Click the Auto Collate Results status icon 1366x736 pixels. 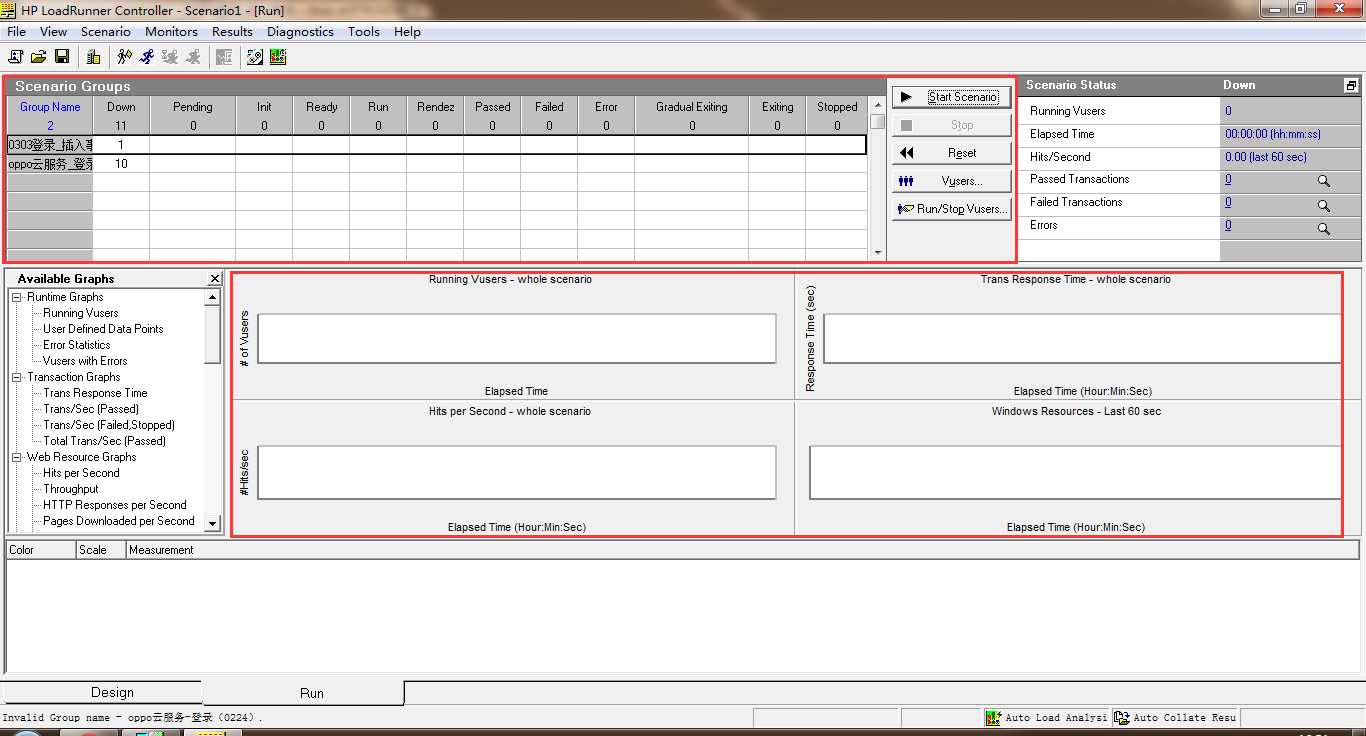click(x=1122, y=718)
